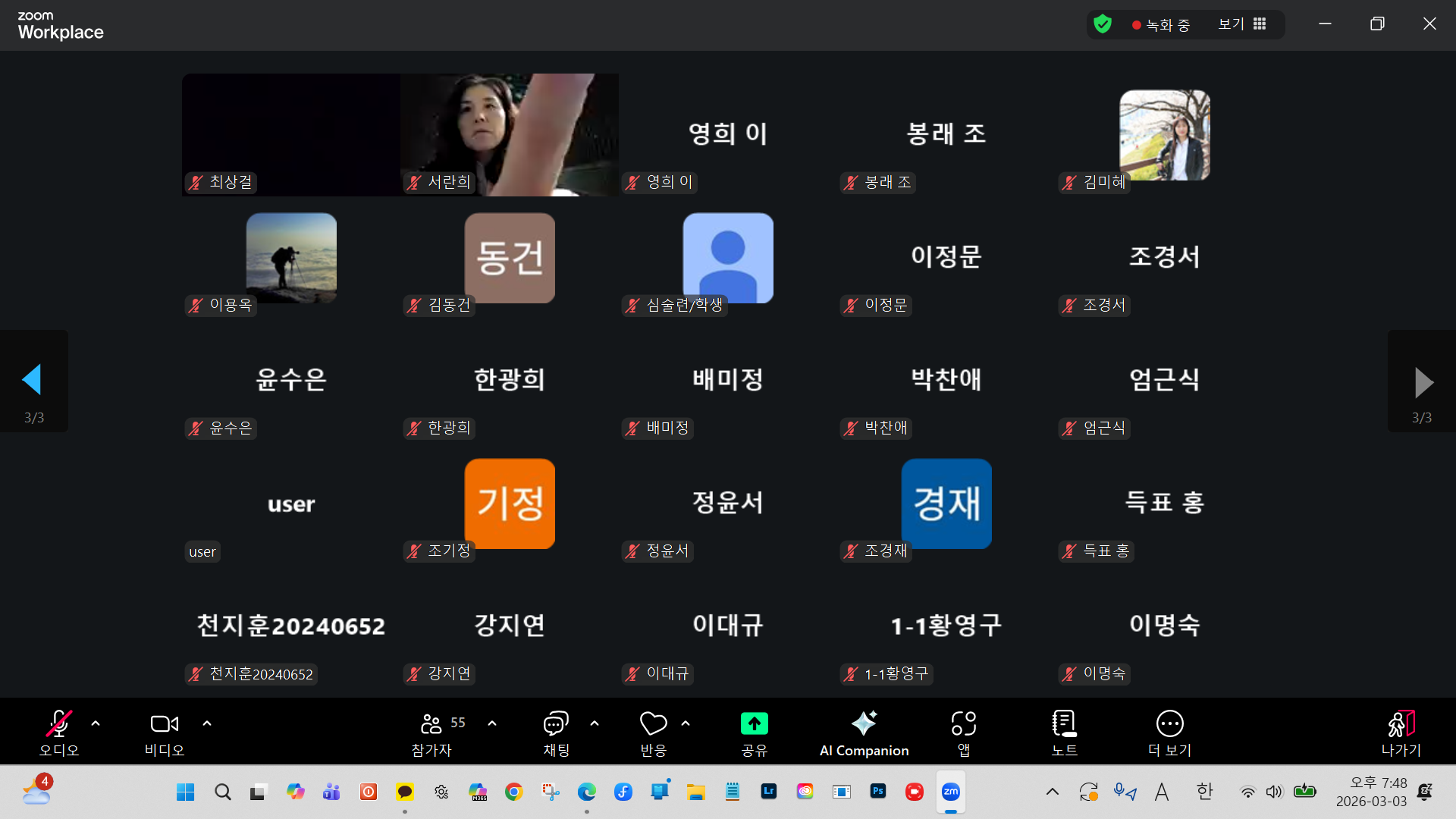
Task: Open the Apps icon
Action: tap(963, 724)
